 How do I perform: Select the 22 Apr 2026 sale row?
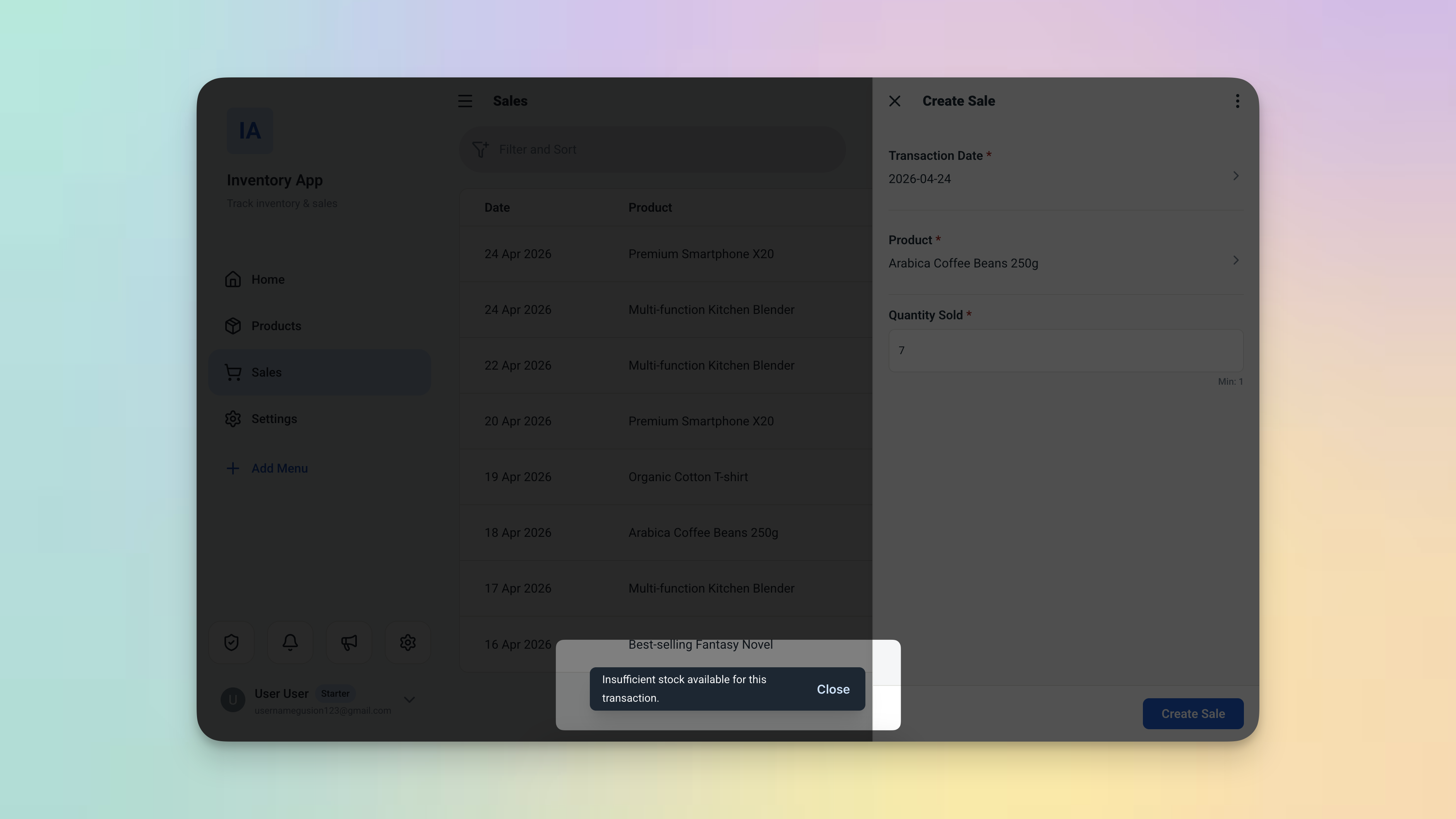click(666, 366)
